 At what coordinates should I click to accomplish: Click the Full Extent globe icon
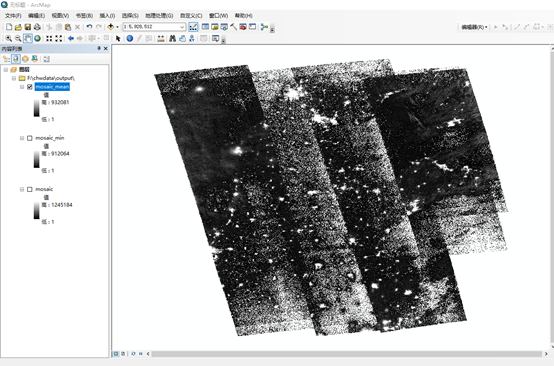coord(37,38)
